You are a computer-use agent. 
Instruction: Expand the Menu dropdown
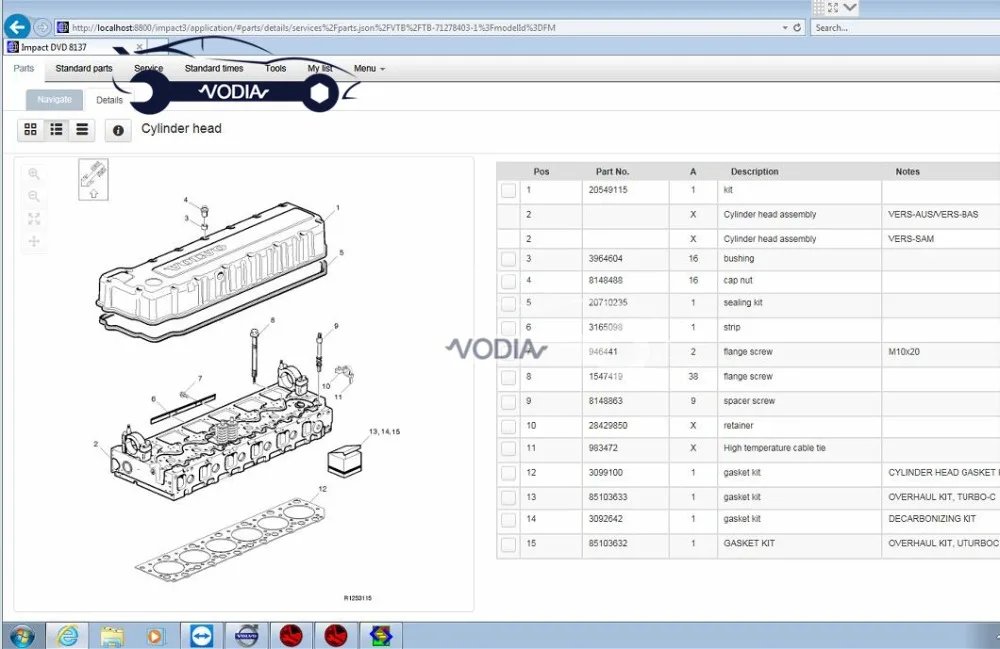tap(369, 68)
